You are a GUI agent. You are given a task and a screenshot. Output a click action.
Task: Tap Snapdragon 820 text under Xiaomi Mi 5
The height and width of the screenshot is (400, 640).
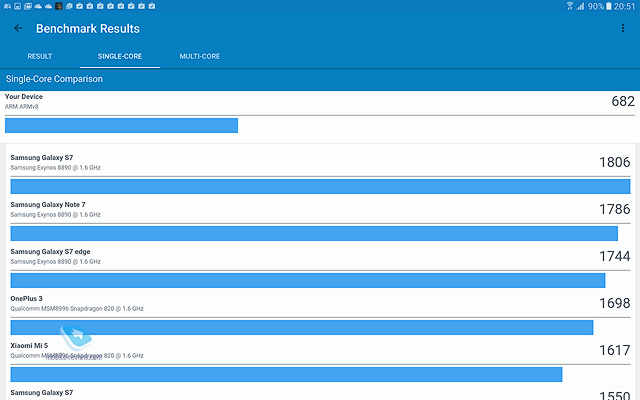tap(77, 356)
